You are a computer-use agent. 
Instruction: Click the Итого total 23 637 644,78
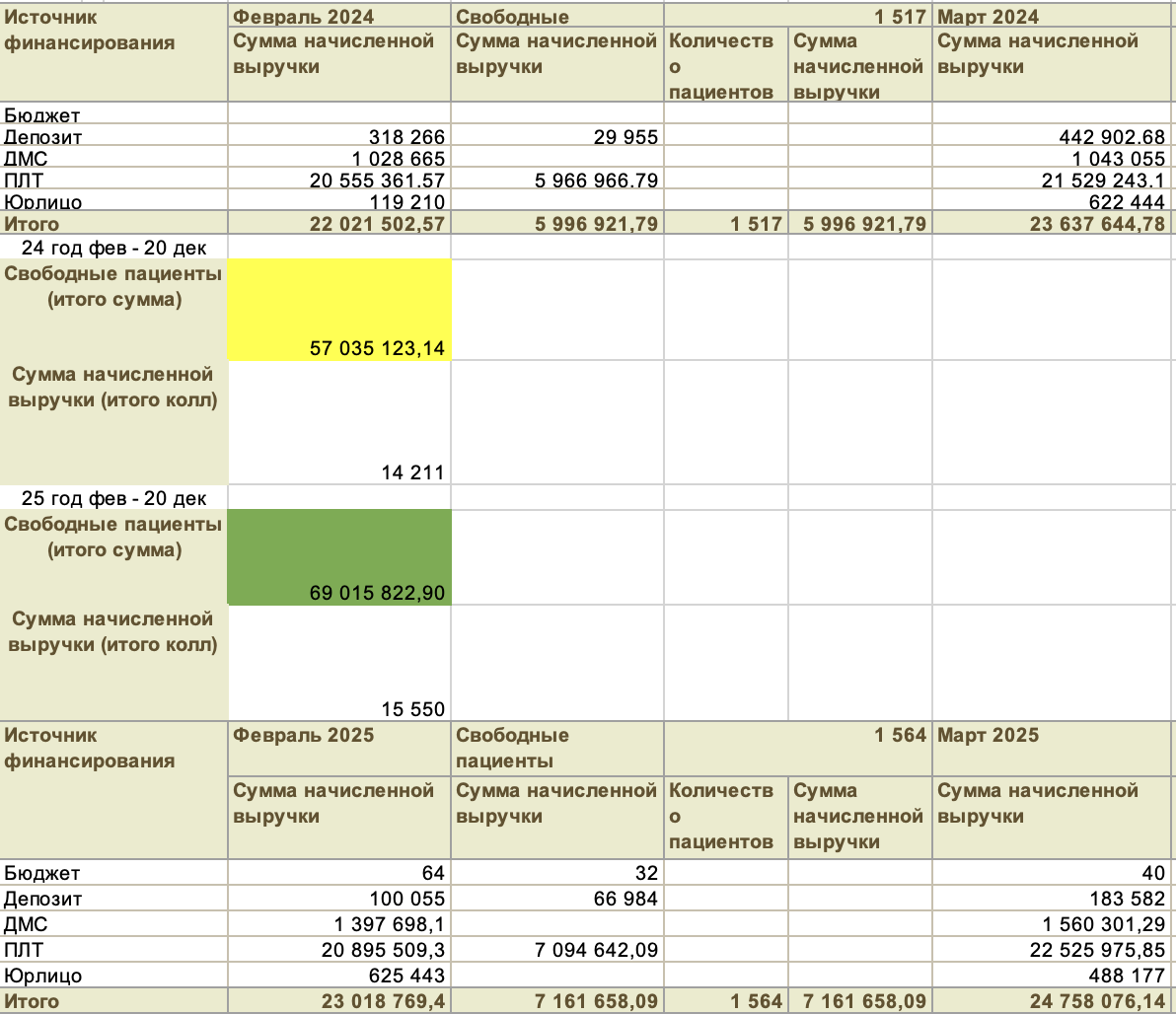pyautogui.click(x=1053, y=224)
